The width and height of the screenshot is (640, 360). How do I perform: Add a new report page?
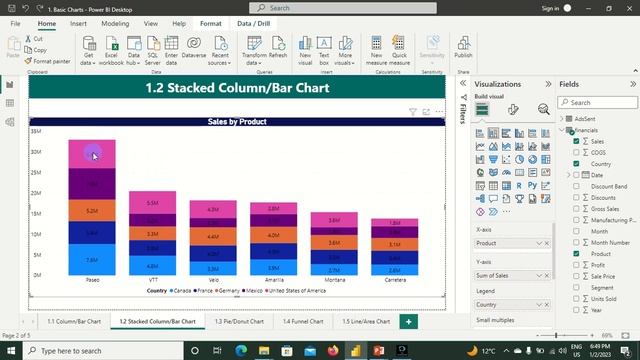click(x=409, y=322)
